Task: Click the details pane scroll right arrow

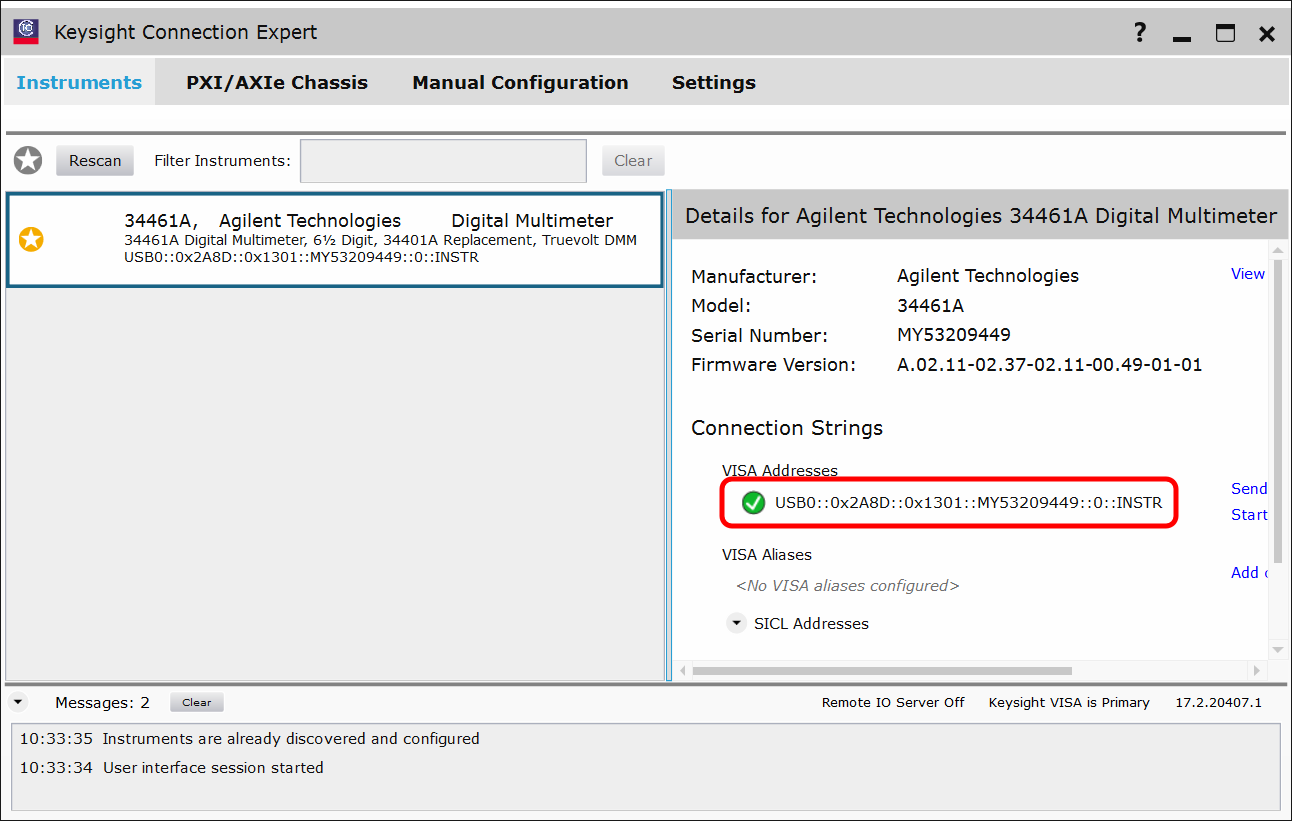Action: click(x=1257, y=671)
